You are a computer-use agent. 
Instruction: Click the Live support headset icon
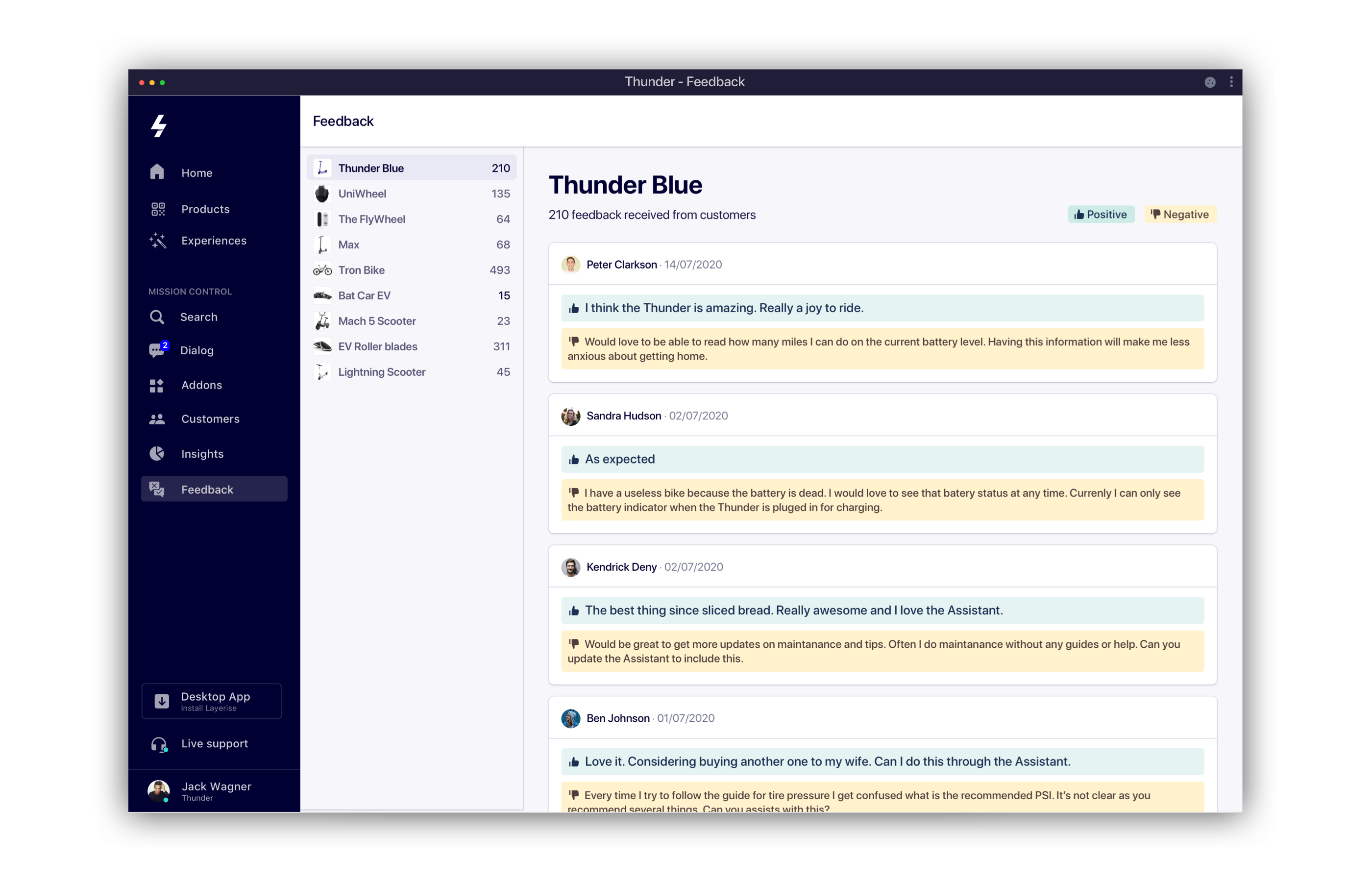(159, 744)
